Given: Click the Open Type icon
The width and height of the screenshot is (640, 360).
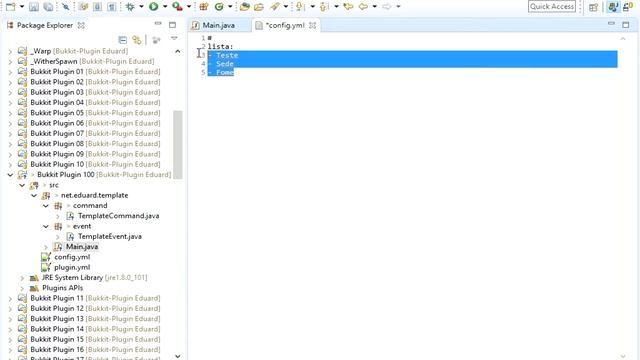Looking at the screenshot, I should click(244, 7).
